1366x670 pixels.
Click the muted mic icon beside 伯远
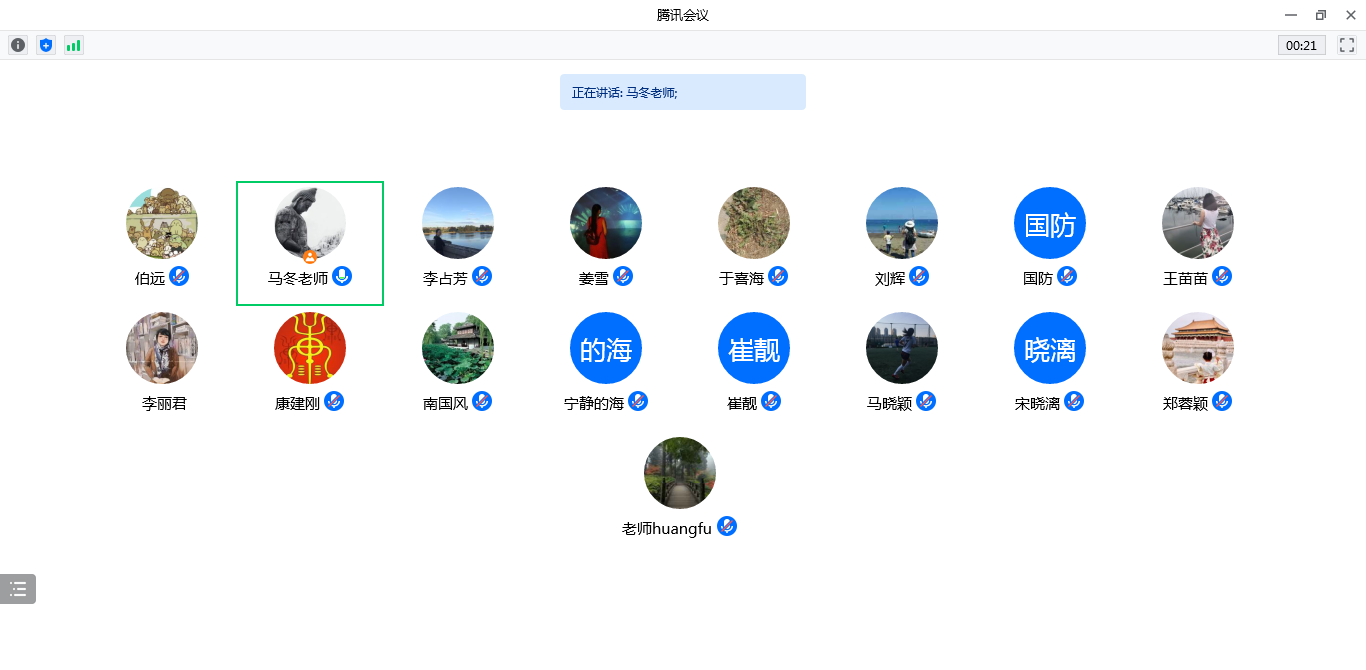pyautogui.click(x=179, y=277)
